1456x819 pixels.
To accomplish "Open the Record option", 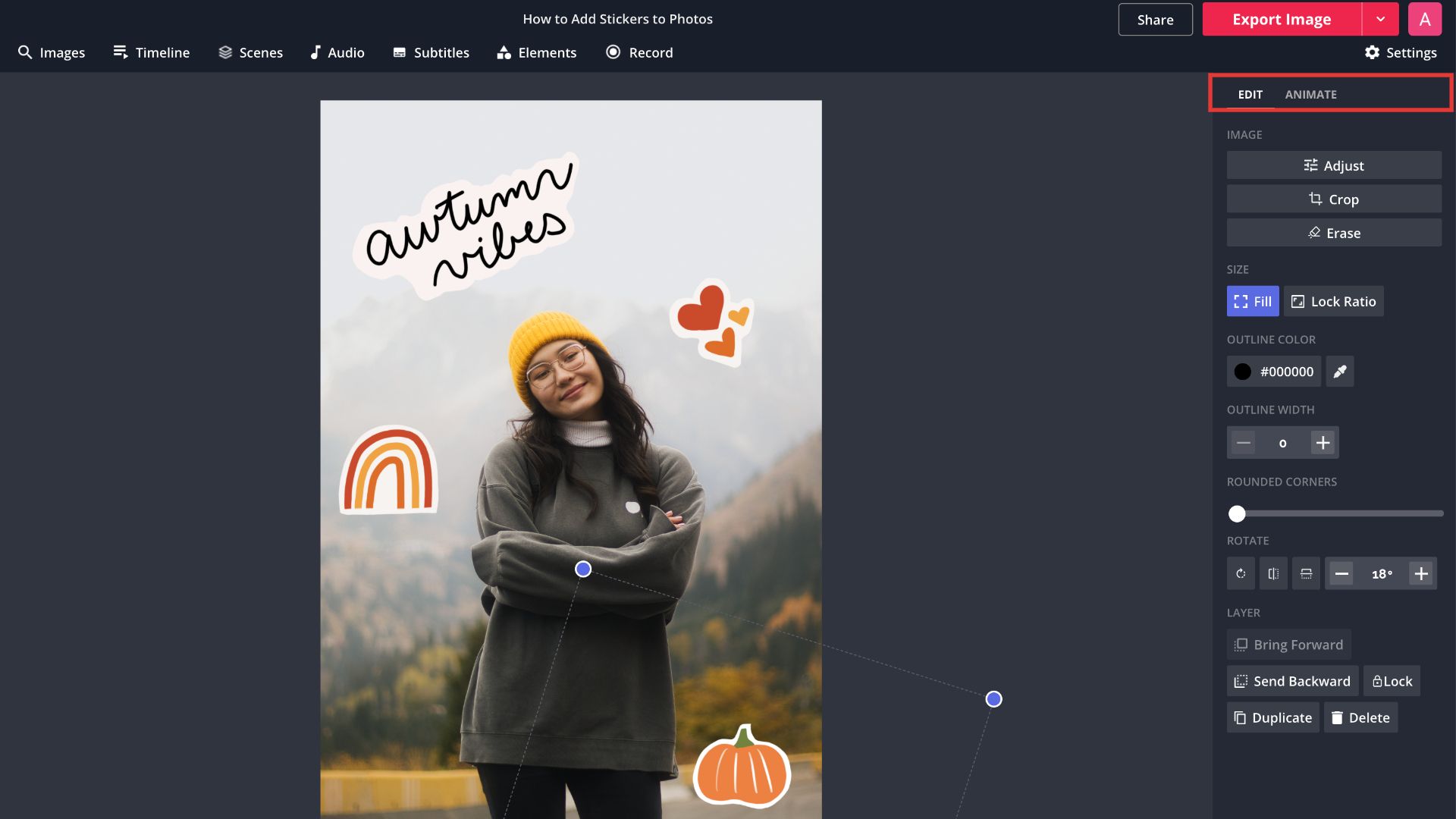I will coord(639,52).
